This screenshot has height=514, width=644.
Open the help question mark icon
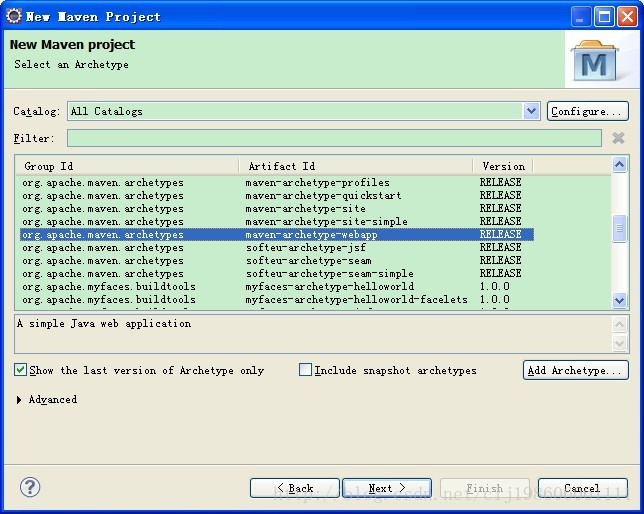click(30, 487)
